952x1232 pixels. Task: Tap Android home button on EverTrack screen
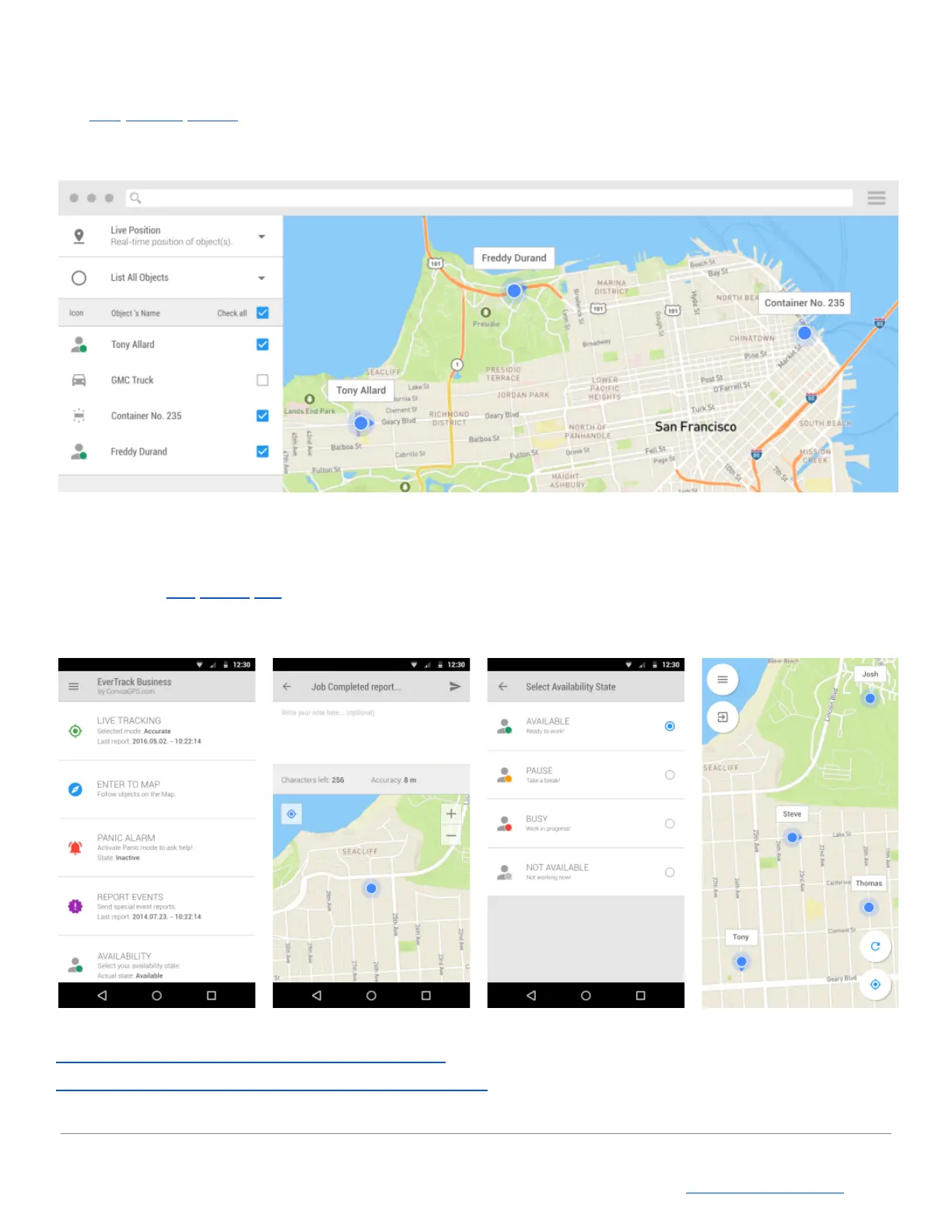pyautogui.click(x=156, y=996)
